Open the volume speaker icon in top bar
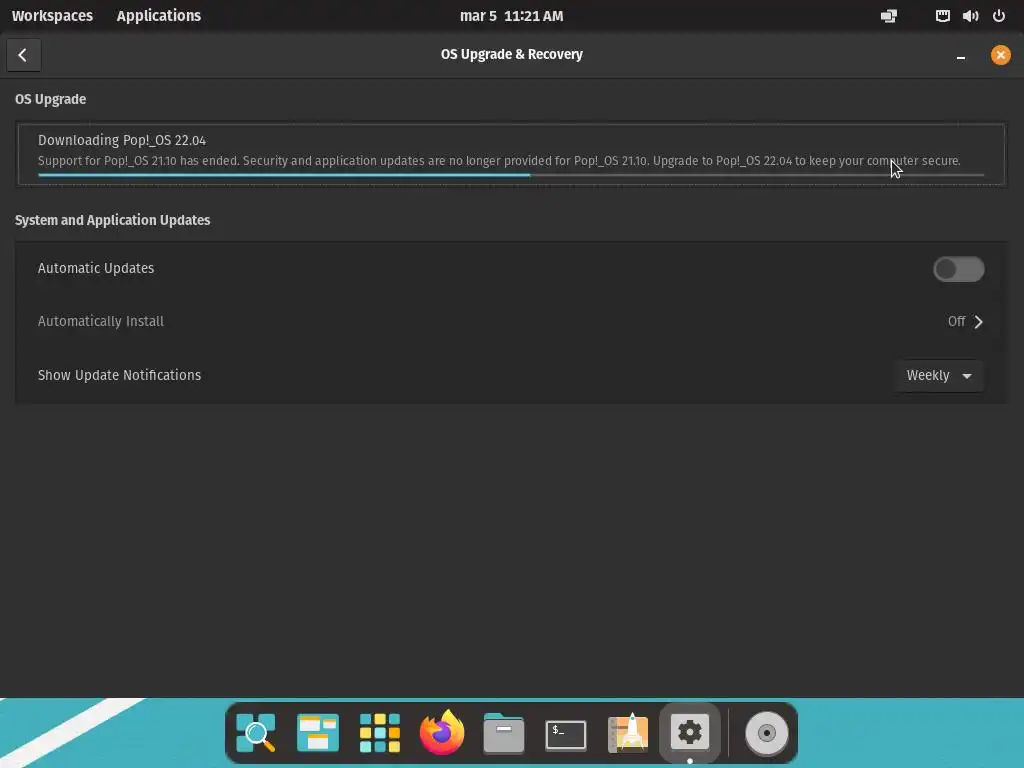Screen dimensions: 1024x768 pos(970,16)
